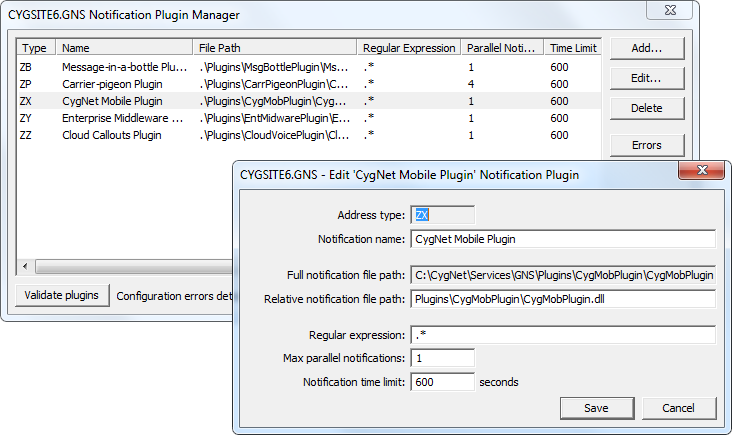Click the ZP type cell

click(26, 84)
